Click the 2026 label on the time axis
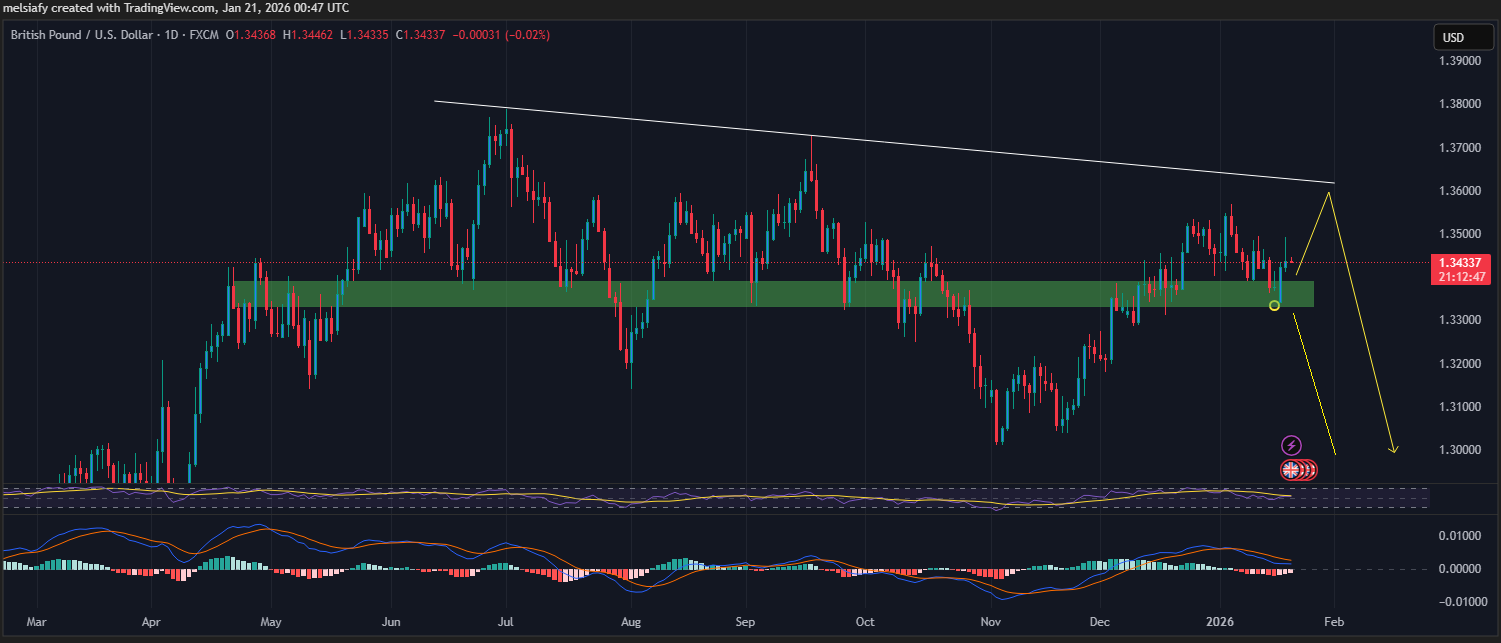1501x643 pixels. pyautogui.click(x=1222, y=622)
